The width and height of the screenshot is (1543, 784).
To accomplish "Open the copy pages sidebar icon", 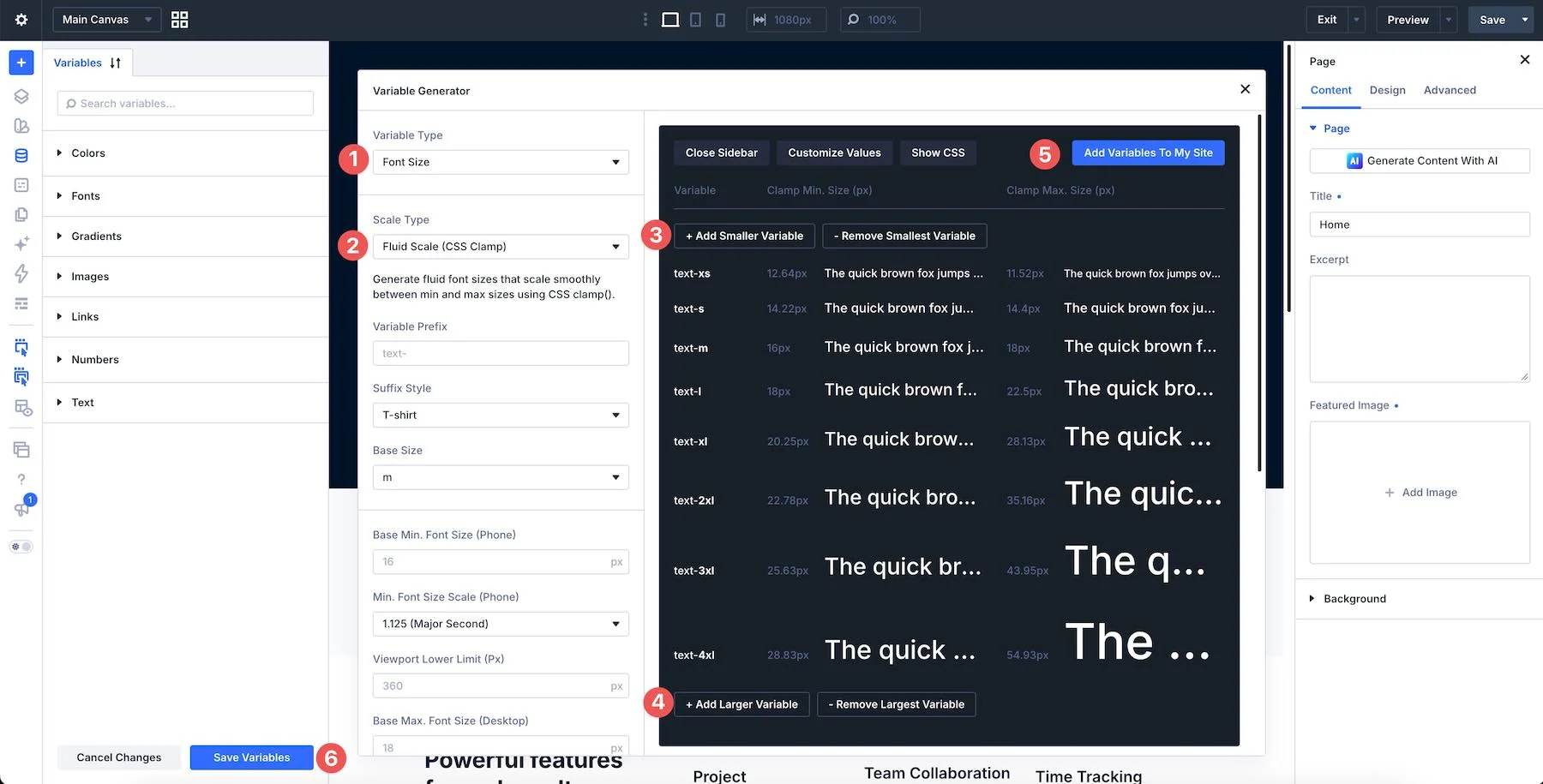I will coord(21,214).
